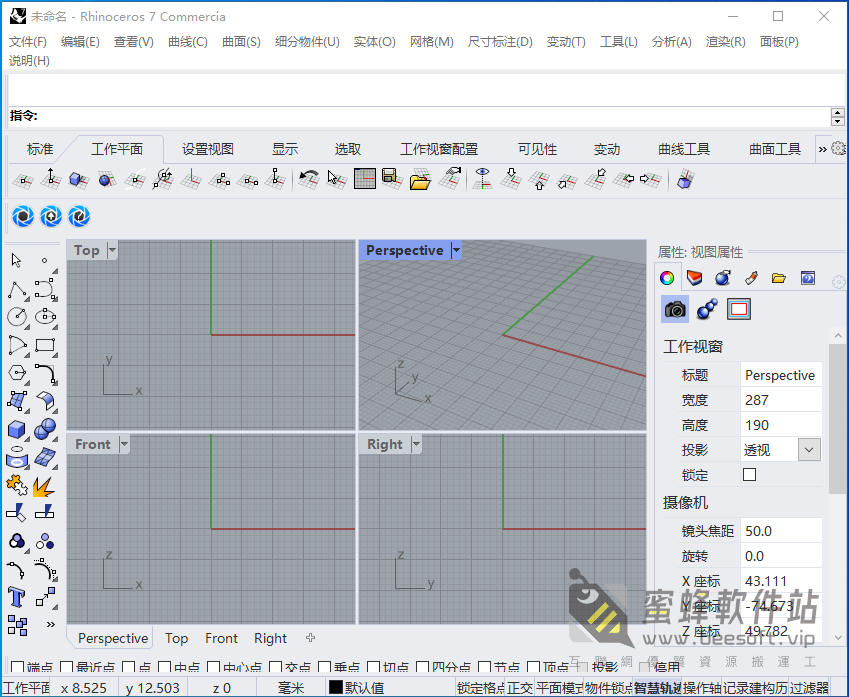Click the CPlane to view eye icon
Viewport: 849px width, 697px height.
482,179
